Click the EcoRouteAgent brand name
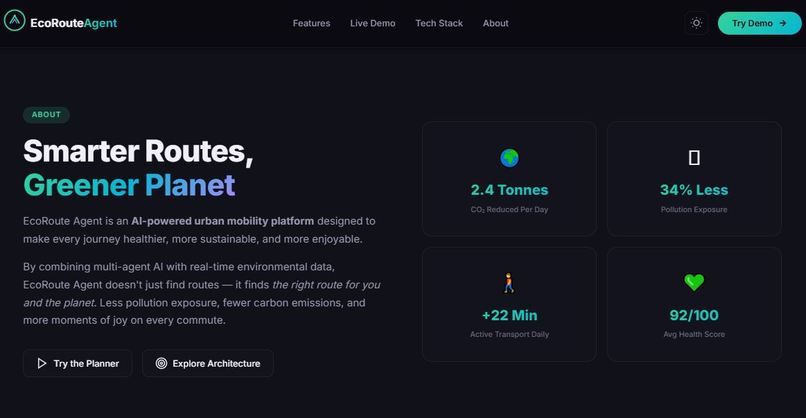Screen dimensions: 806x418 pyautogui.click(x=74, y=23)
